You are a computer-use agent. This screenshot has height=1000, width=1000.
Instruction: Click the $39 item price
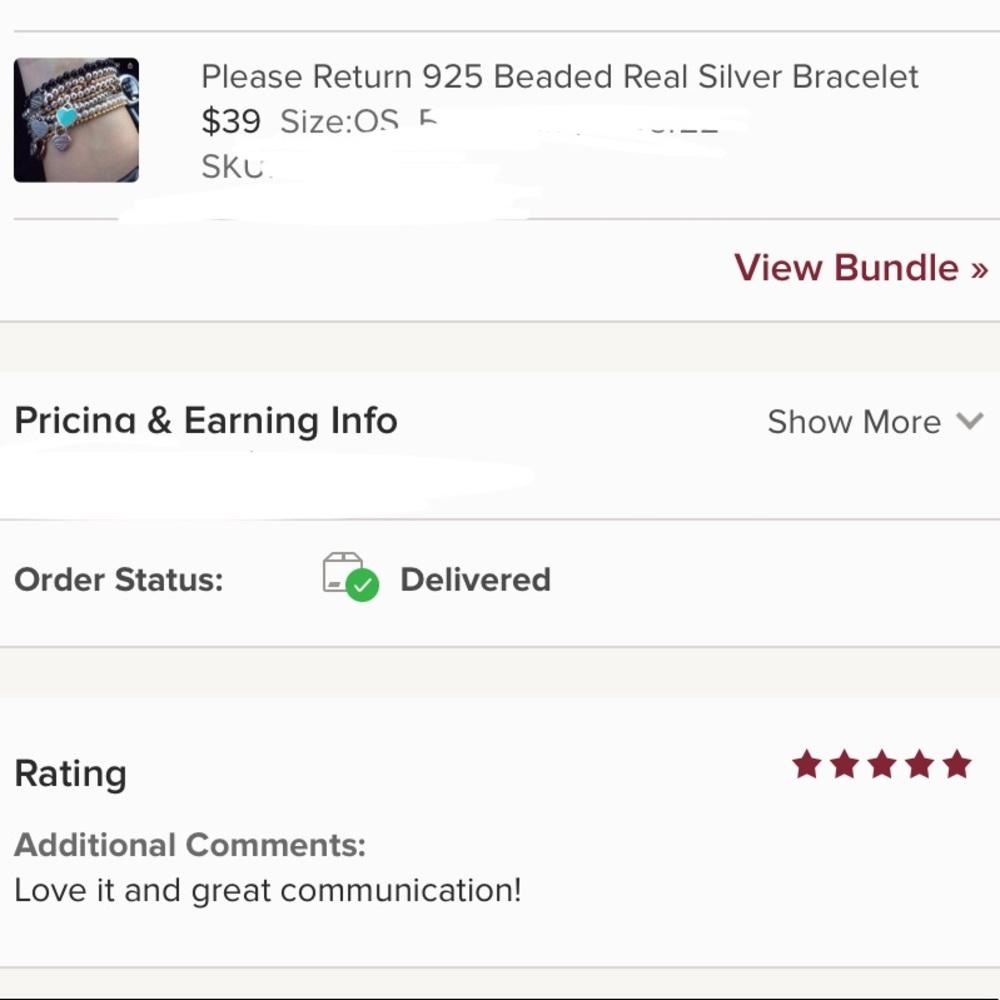pyautogui.click(x=231, y=121)
